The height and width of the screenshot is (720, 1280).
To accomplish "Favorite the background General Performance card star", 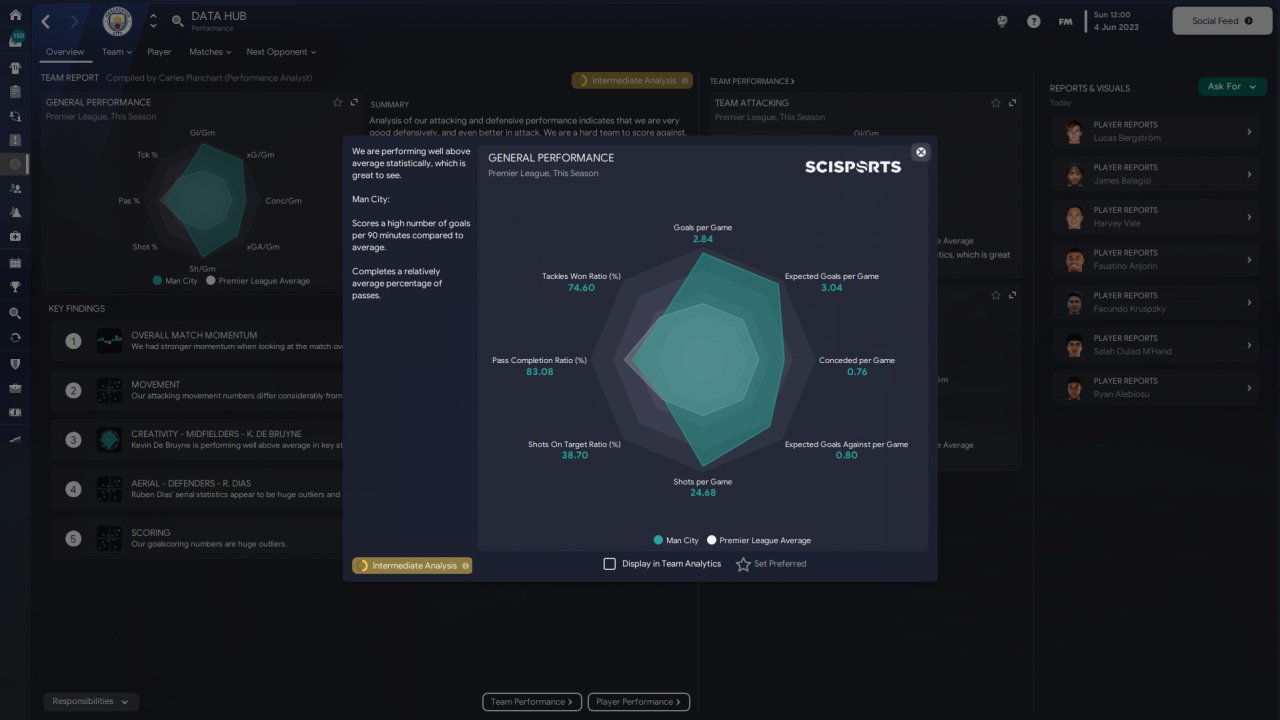I will point(338,102).
